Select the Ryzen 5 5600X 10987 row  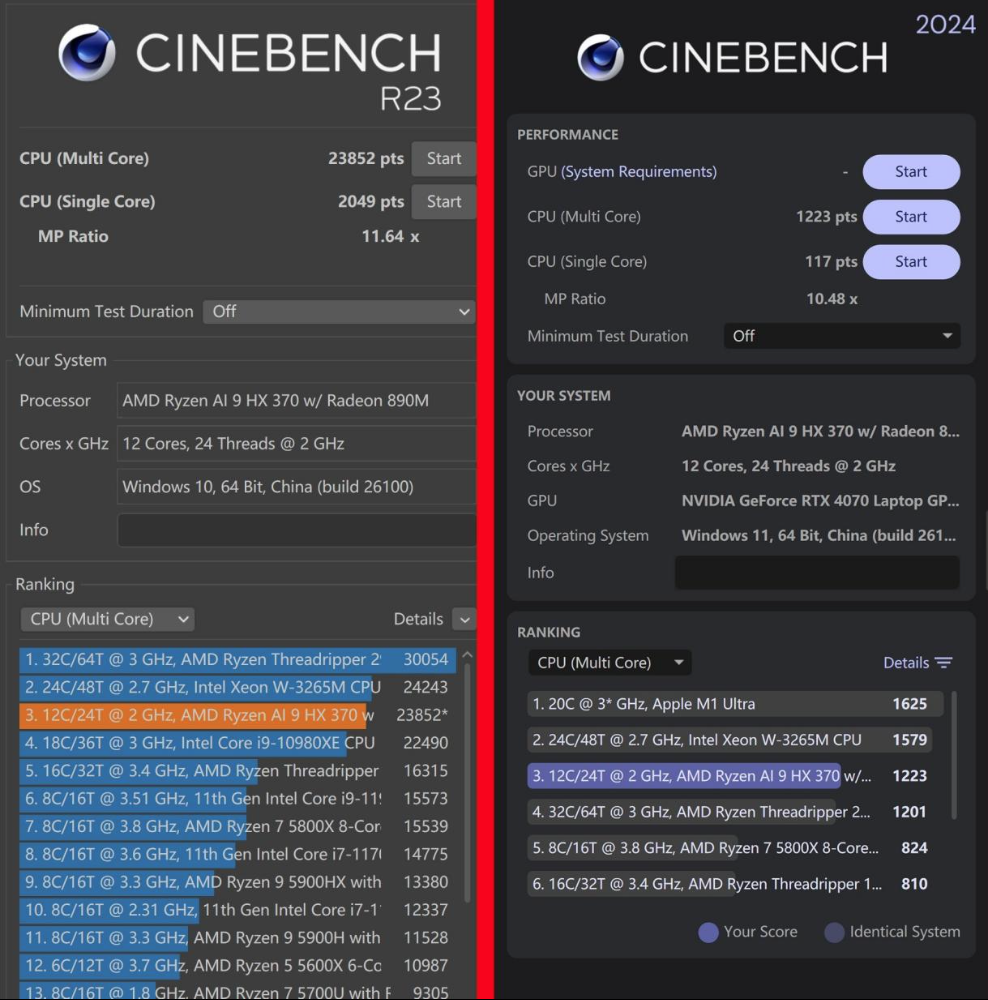(x=237, y=966)
